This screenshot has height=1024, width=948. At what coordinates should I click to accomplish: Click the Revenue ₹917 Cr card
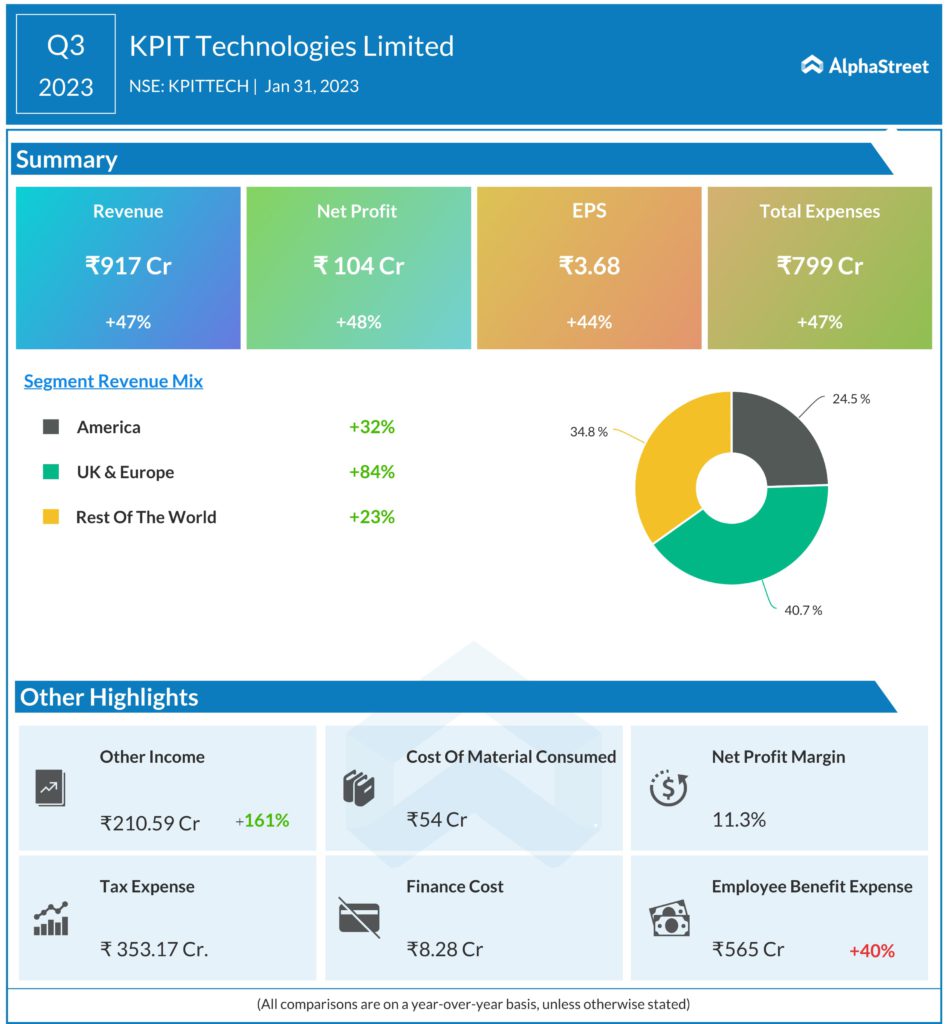coord(128,267)
